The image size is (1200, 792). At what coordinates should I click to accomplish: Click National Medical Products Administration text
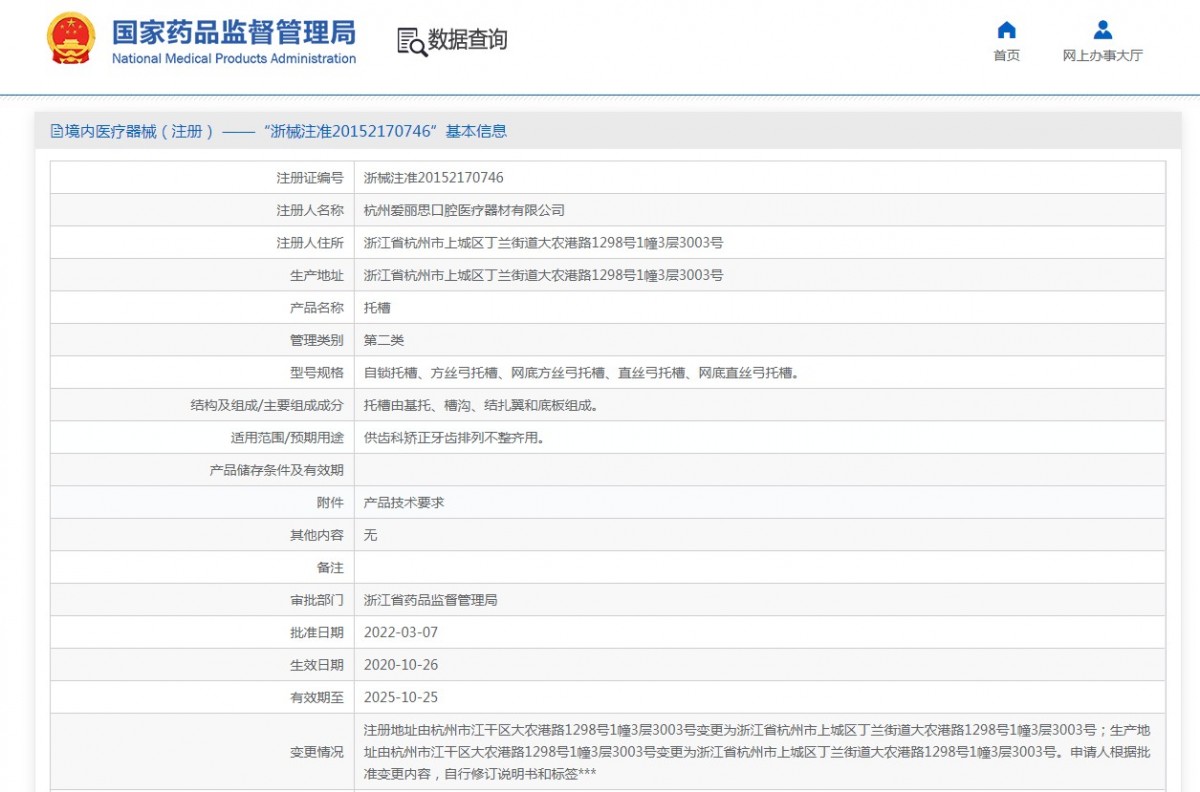[x=234, y=59]
